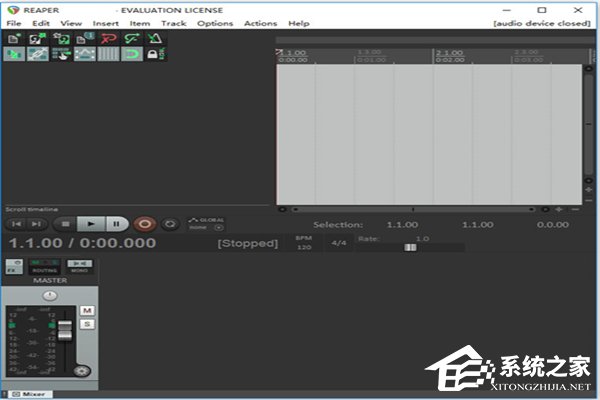Click the 4/4 time signature field
This screenshot has width=600, height=400.
[339, 243]
